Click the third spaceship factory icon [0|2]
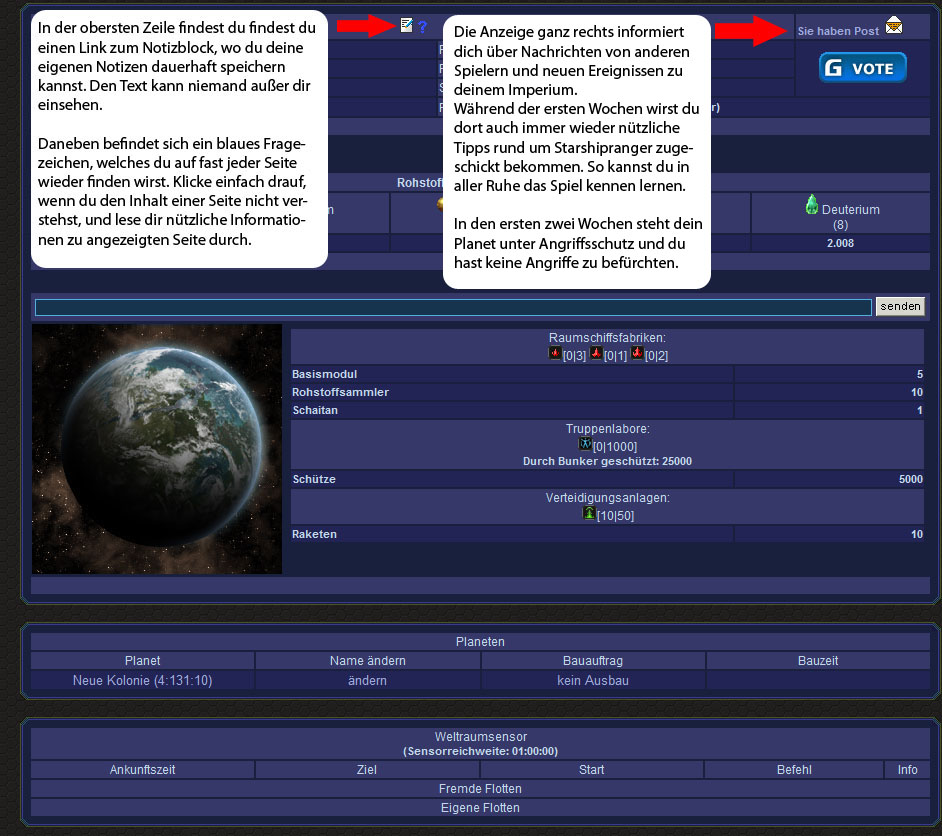This screenshot has height=836, width=942. coord(637,354)
